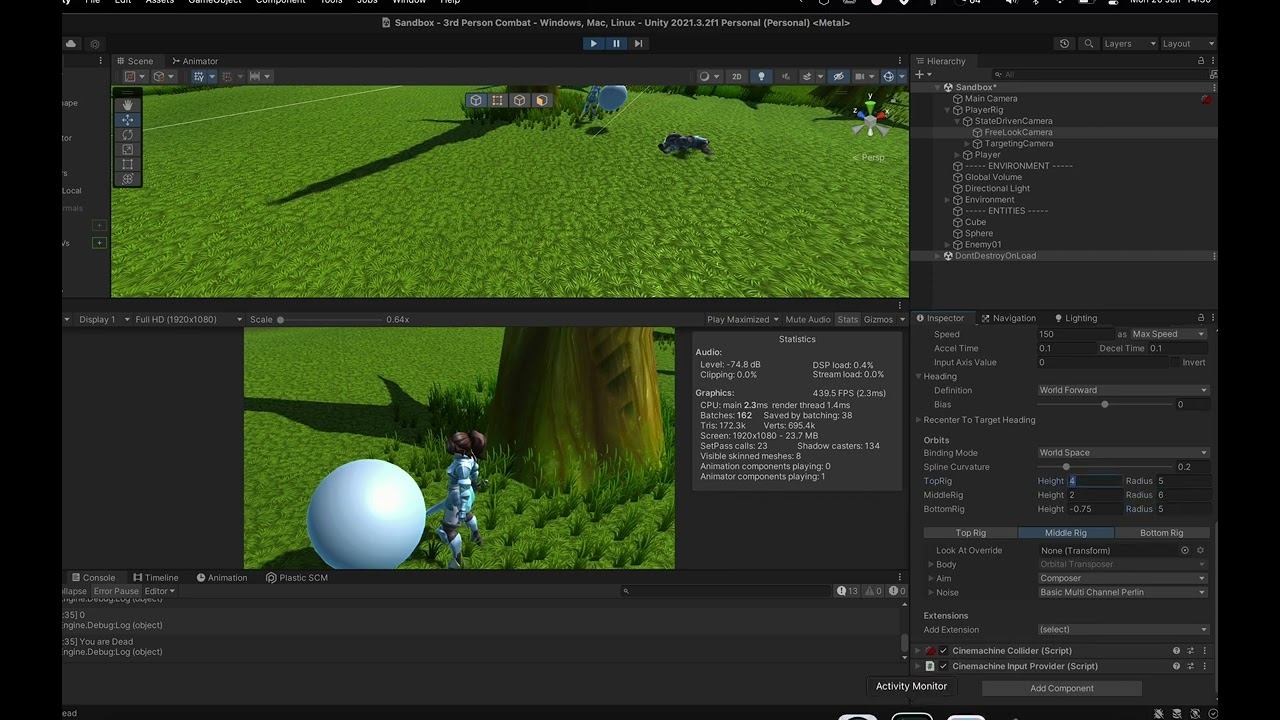Select the Scale tool in Scene tools
This screenshot has height=720, width=1280.
127,149
